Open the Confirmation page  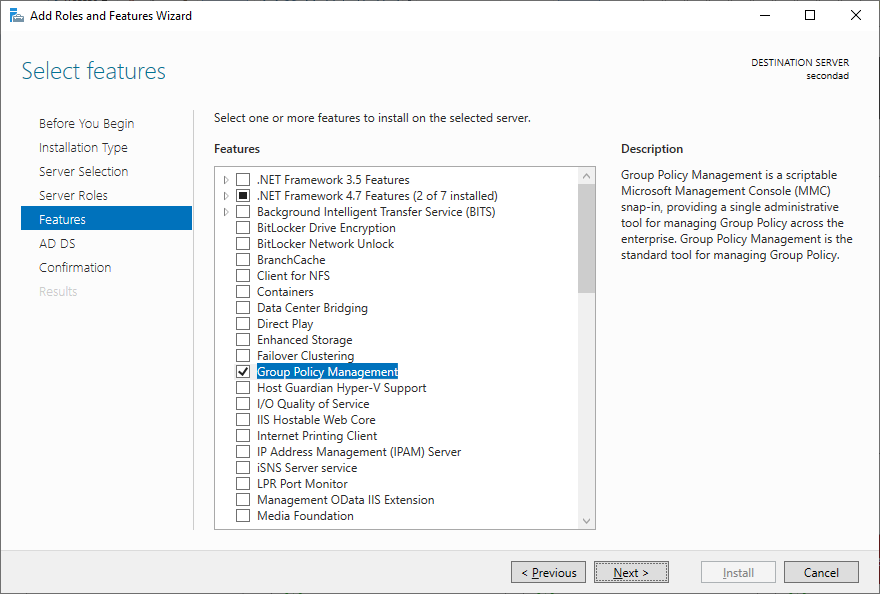(x=75, y=267)
